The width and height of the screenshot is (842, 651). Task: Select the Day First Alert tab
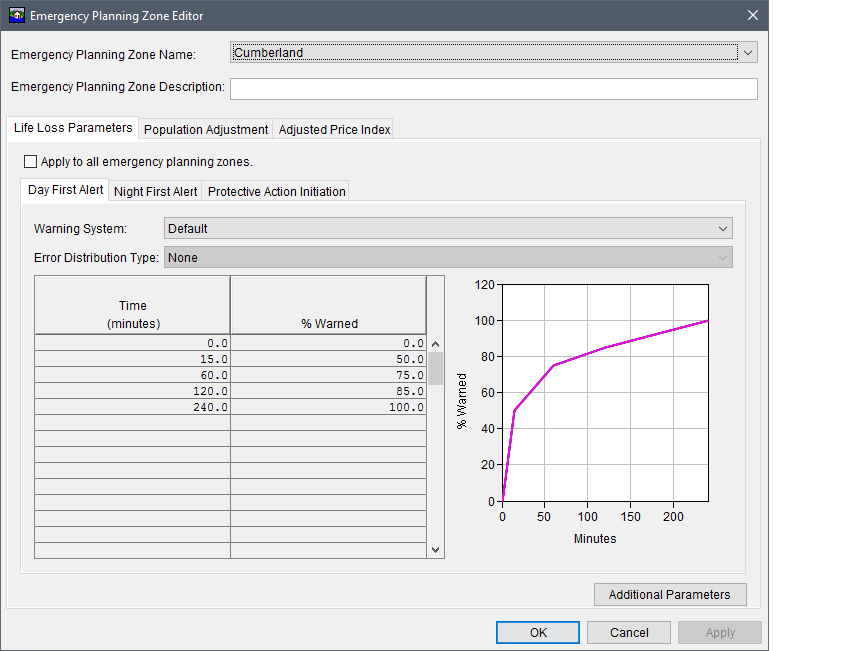point(65,190)
